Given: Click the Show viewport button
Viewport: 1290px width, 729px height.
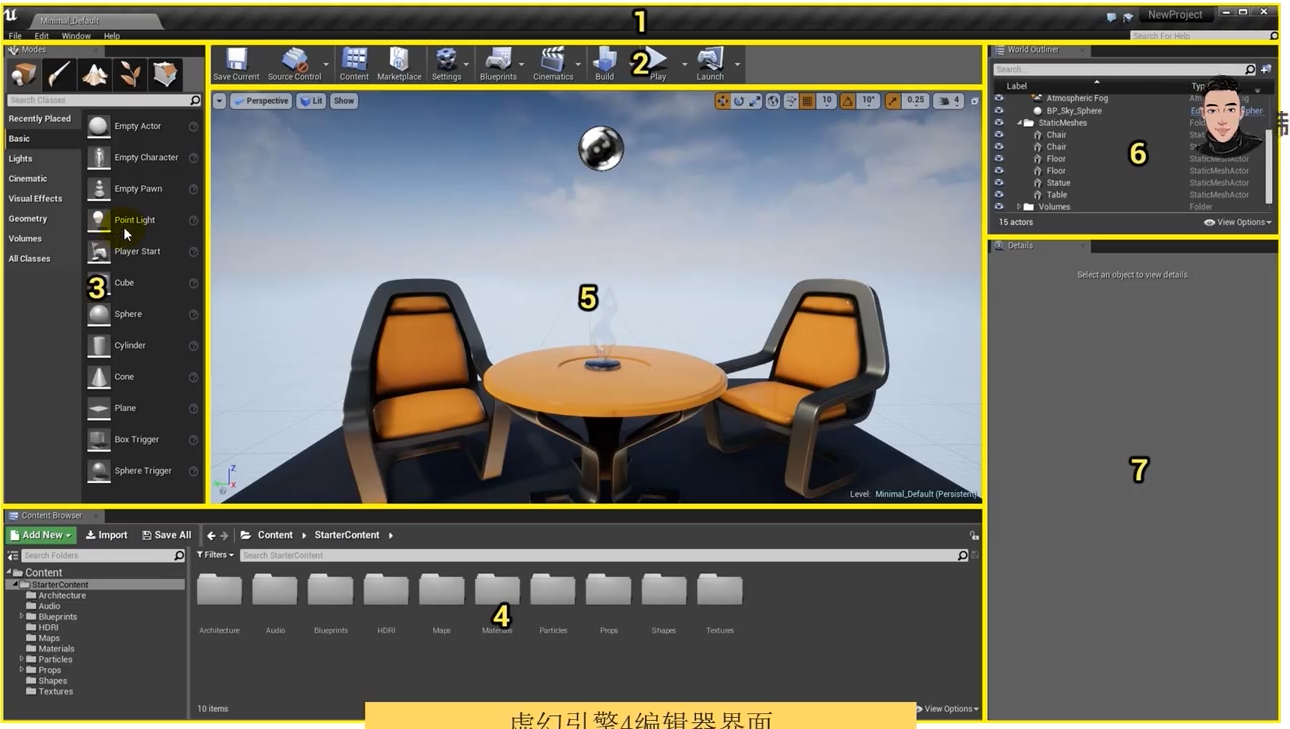Looking at the screenshot, I should [344, 101].
